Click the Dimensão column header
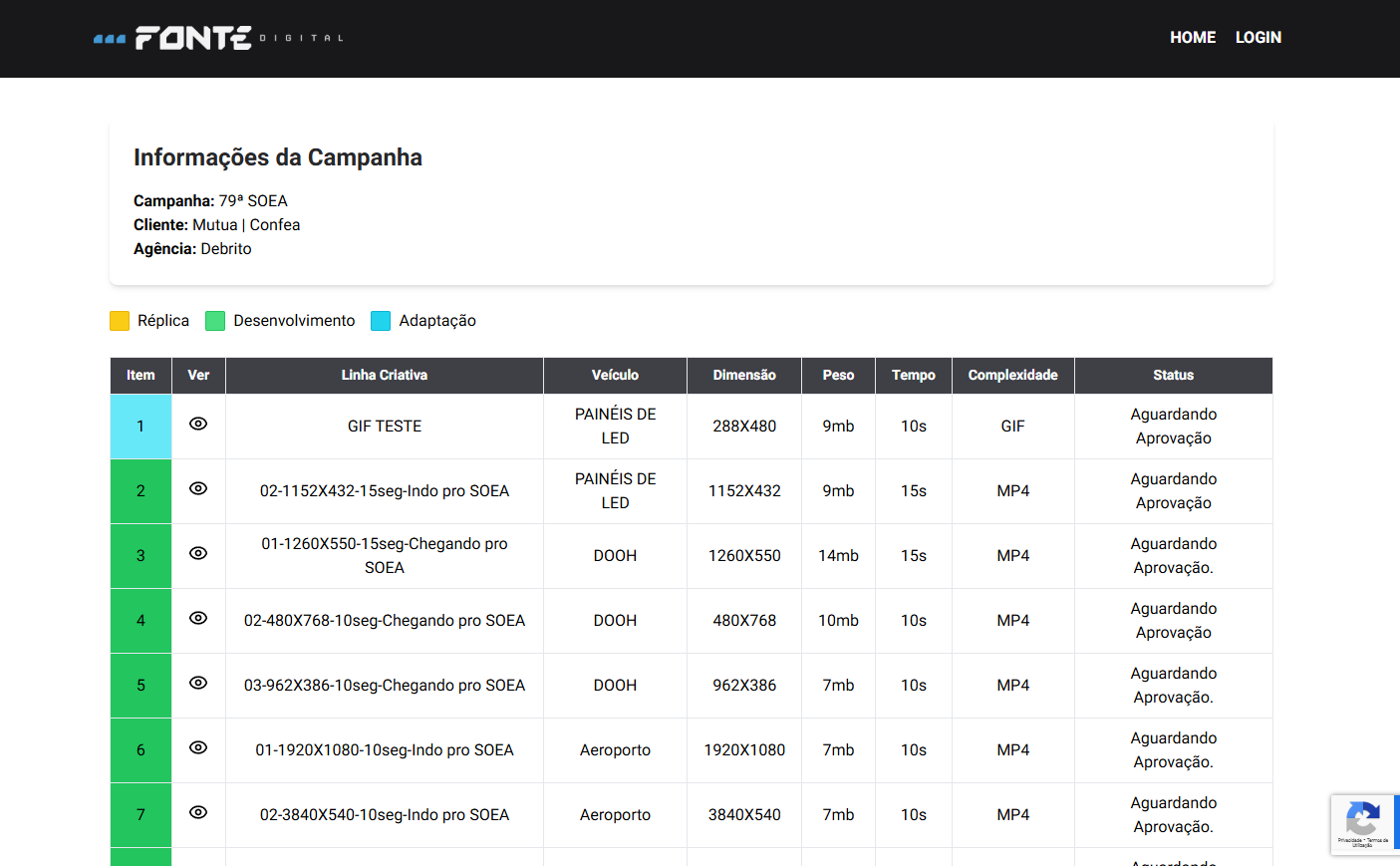Screen dimensions: 1400x866 point(743,376)
